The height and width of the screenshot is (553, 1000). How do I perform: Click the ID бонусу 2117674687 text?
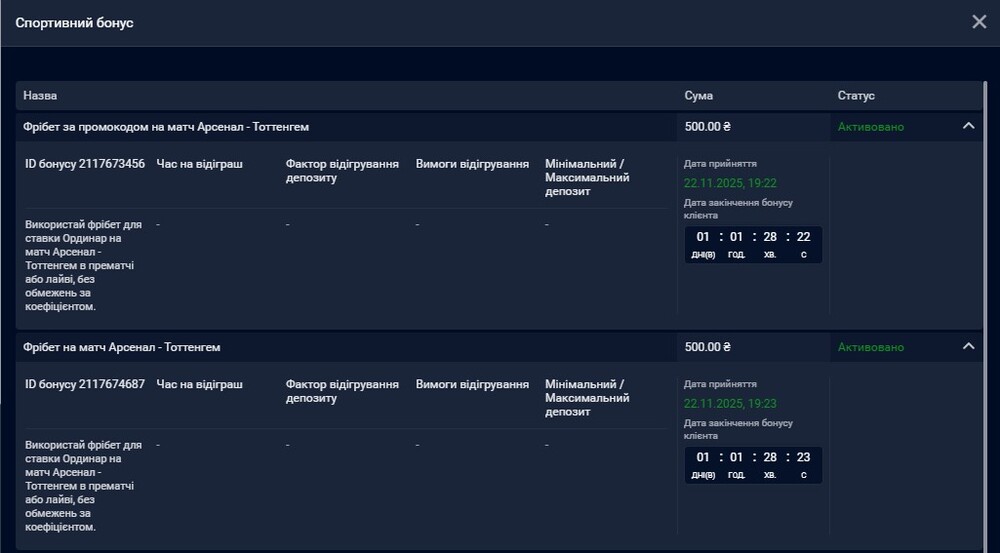(x=85, y=384)
